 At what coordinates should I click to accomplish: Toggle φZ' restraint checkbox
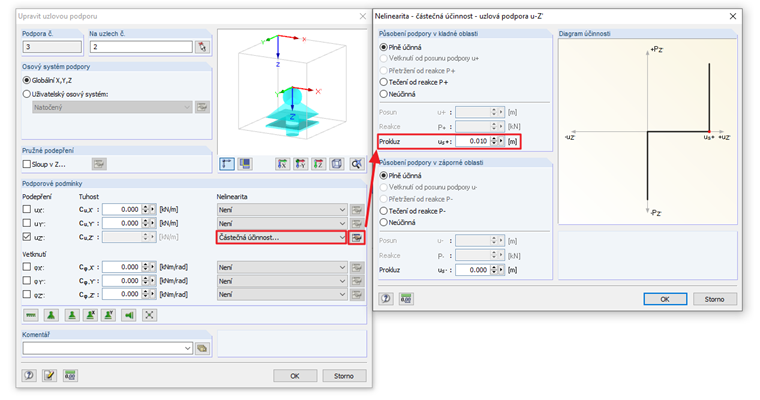coord(27,294)
